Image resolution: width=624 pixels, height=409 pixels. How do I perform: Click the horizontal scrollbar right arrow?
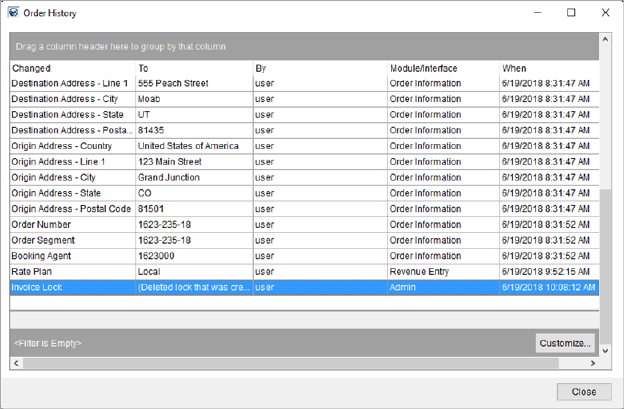(591, 363)
